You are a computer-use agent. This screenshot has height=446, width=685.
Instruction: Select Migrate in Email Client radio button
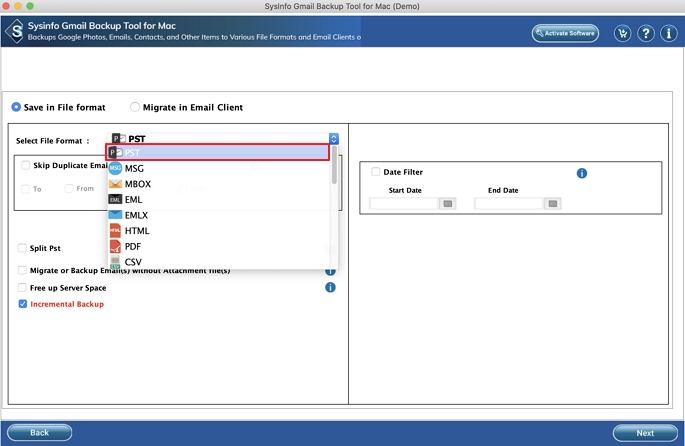[x=135, y=107]
